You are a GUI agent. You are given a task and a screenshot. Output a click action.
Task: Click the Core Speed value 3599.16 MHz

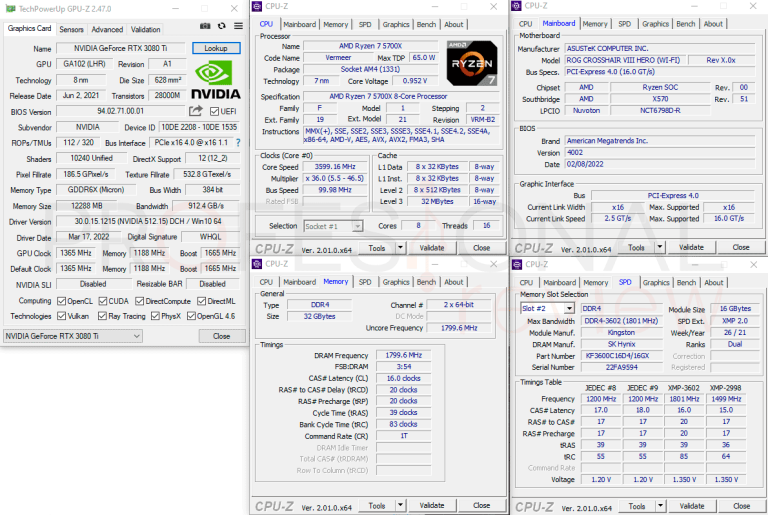[335, 167]
